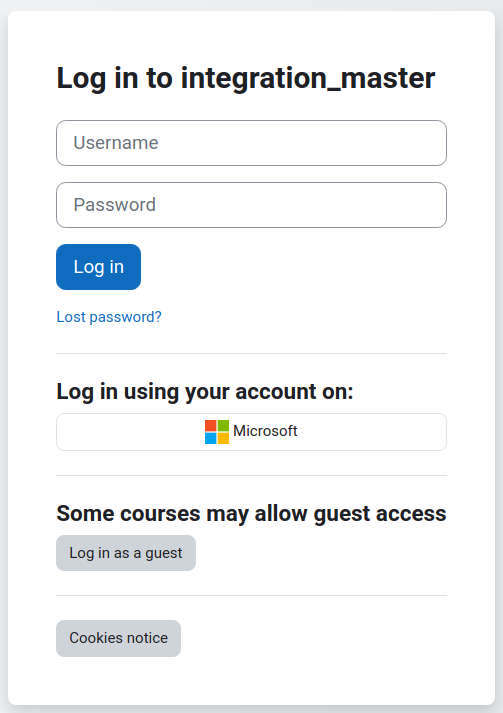Image resolution: width=503 pixels, height=713 pixels.
Task: Sign in with the Microsoft account button
Action: point(251,432)
